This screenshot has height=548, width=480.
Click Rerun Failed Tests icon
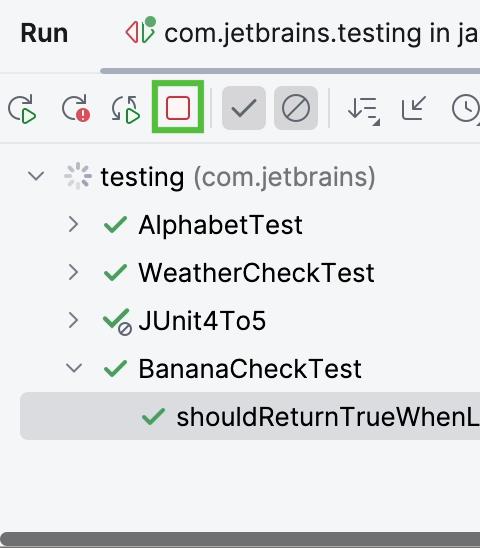click(x=76, y=109)
